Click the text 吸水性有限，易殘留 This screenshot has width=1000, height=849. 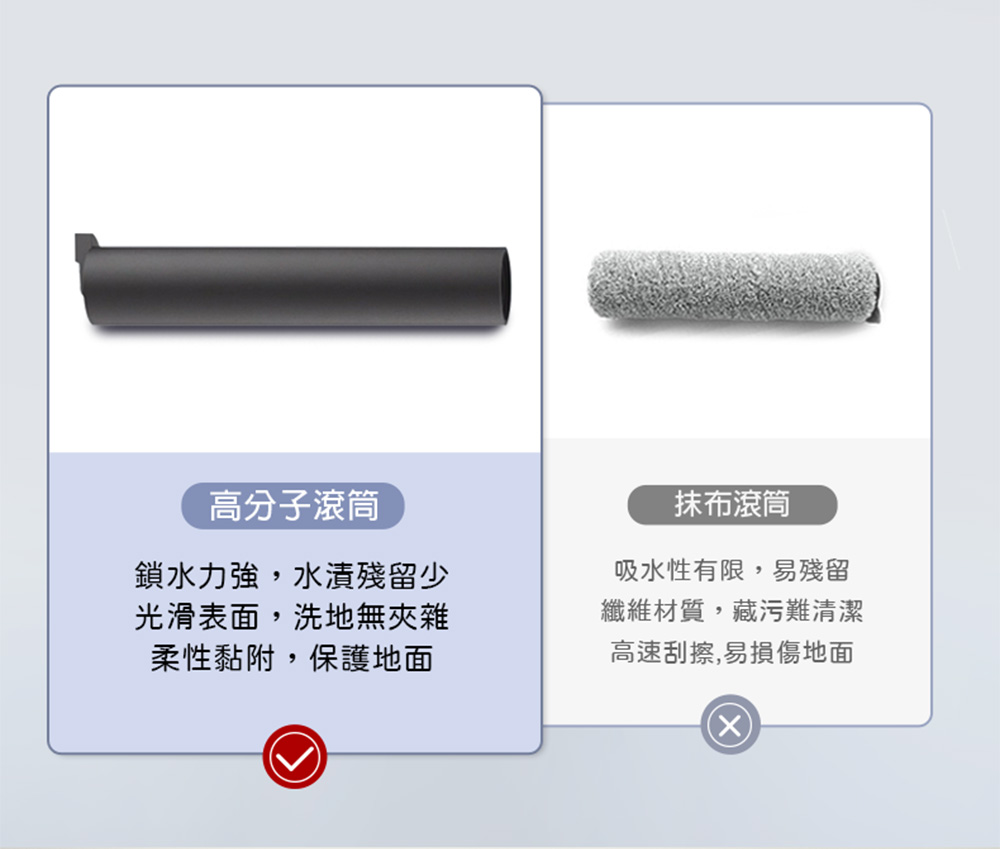click(x=732, y=570)
